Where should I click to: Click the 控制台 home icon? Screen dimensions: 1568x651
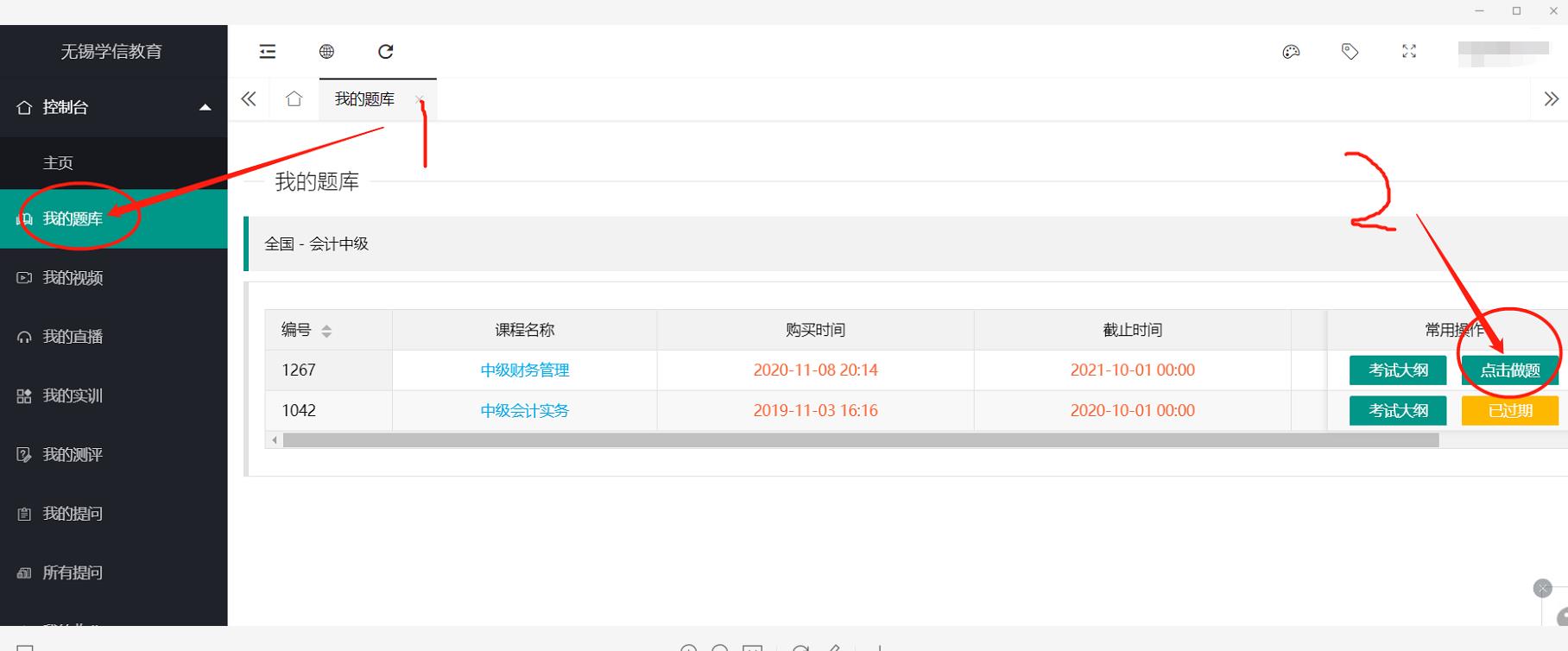[24, 107]
